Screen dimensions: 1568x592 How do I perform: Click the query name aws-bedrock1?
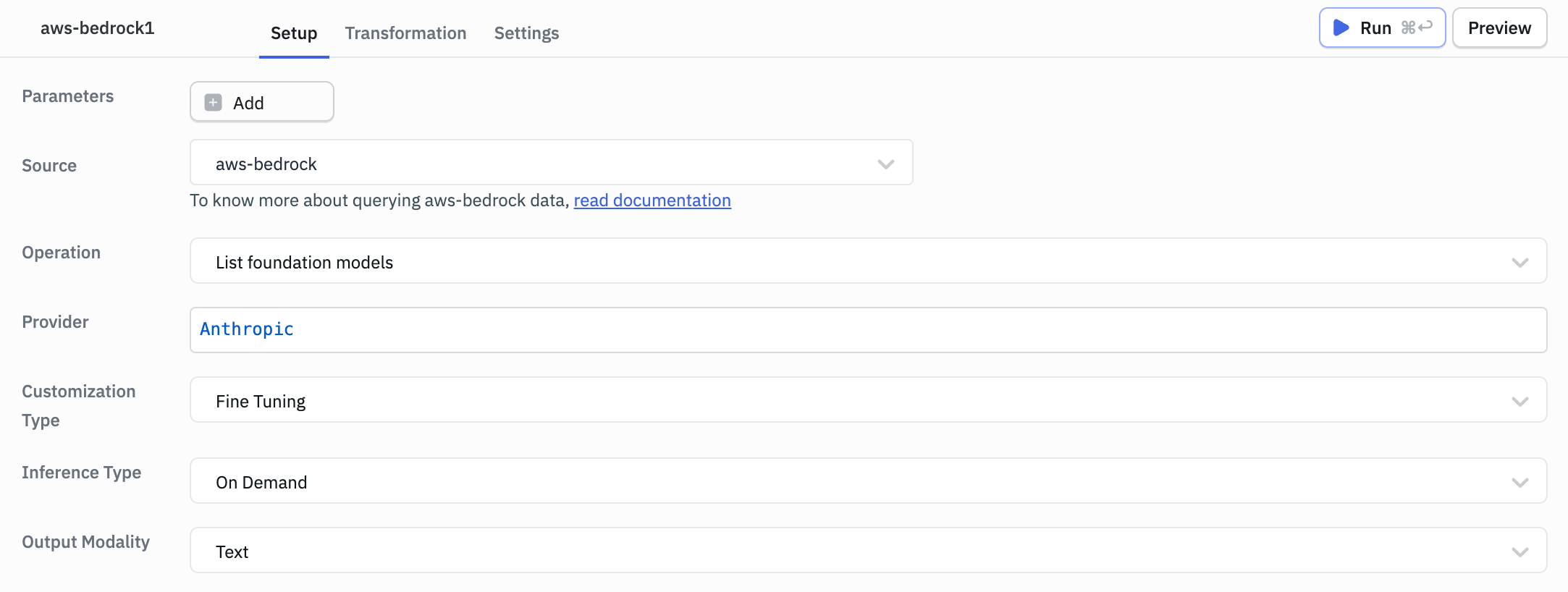pos(98,28)
